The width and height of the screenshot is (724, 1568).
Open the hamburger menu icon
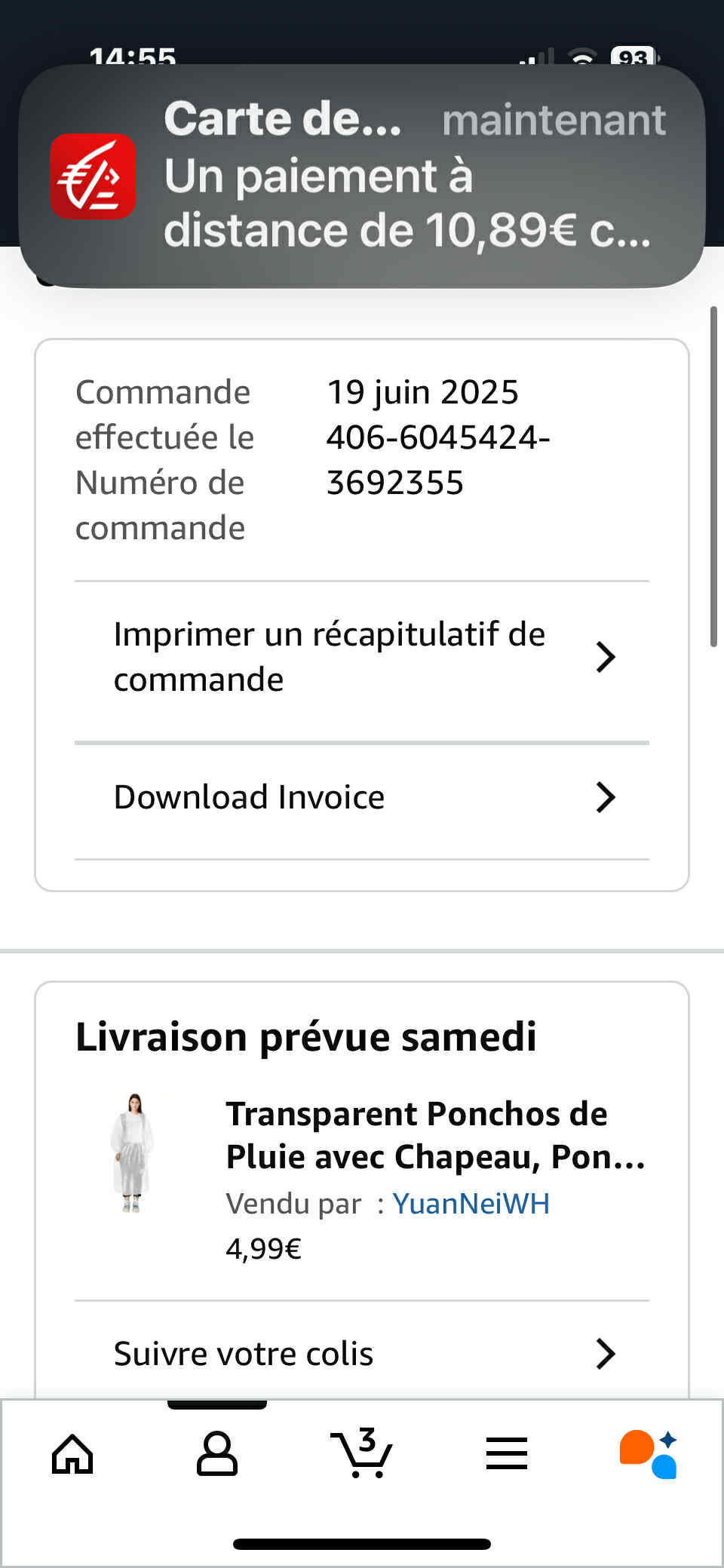[x=507, y=1453]
